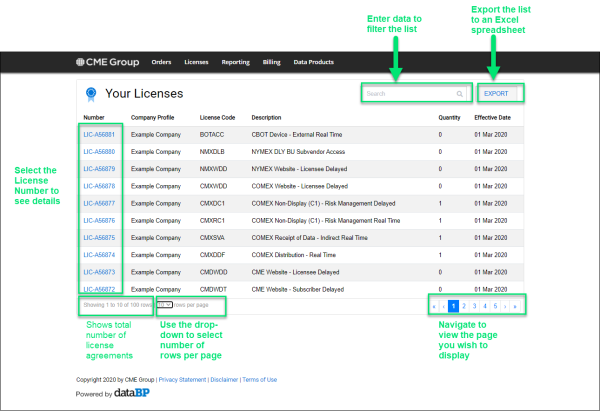Open the Privacy Statement link
Screen dimensions: 600x411
coord(183,380)
